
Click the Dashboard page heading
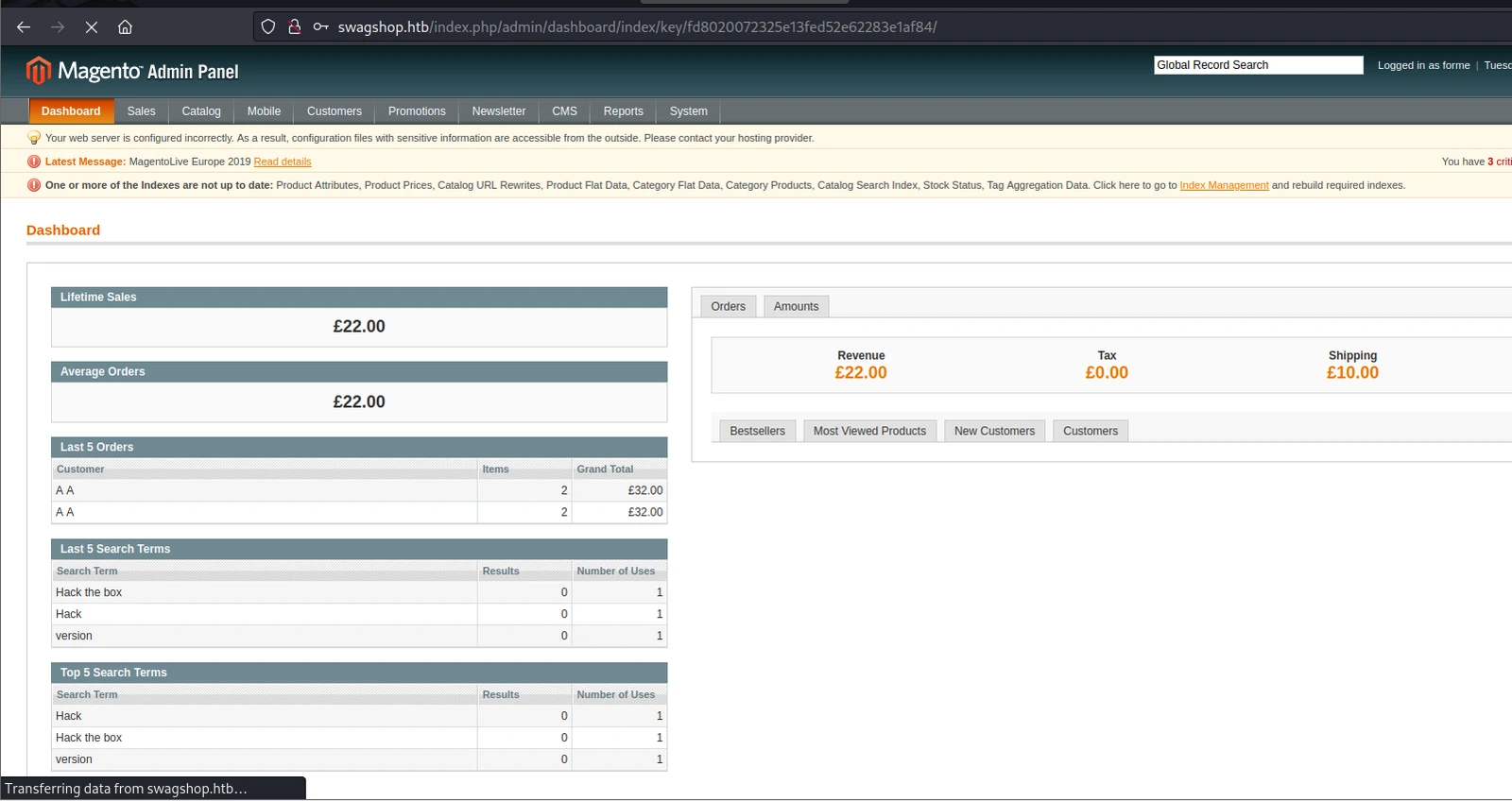(x=63, y=230)
